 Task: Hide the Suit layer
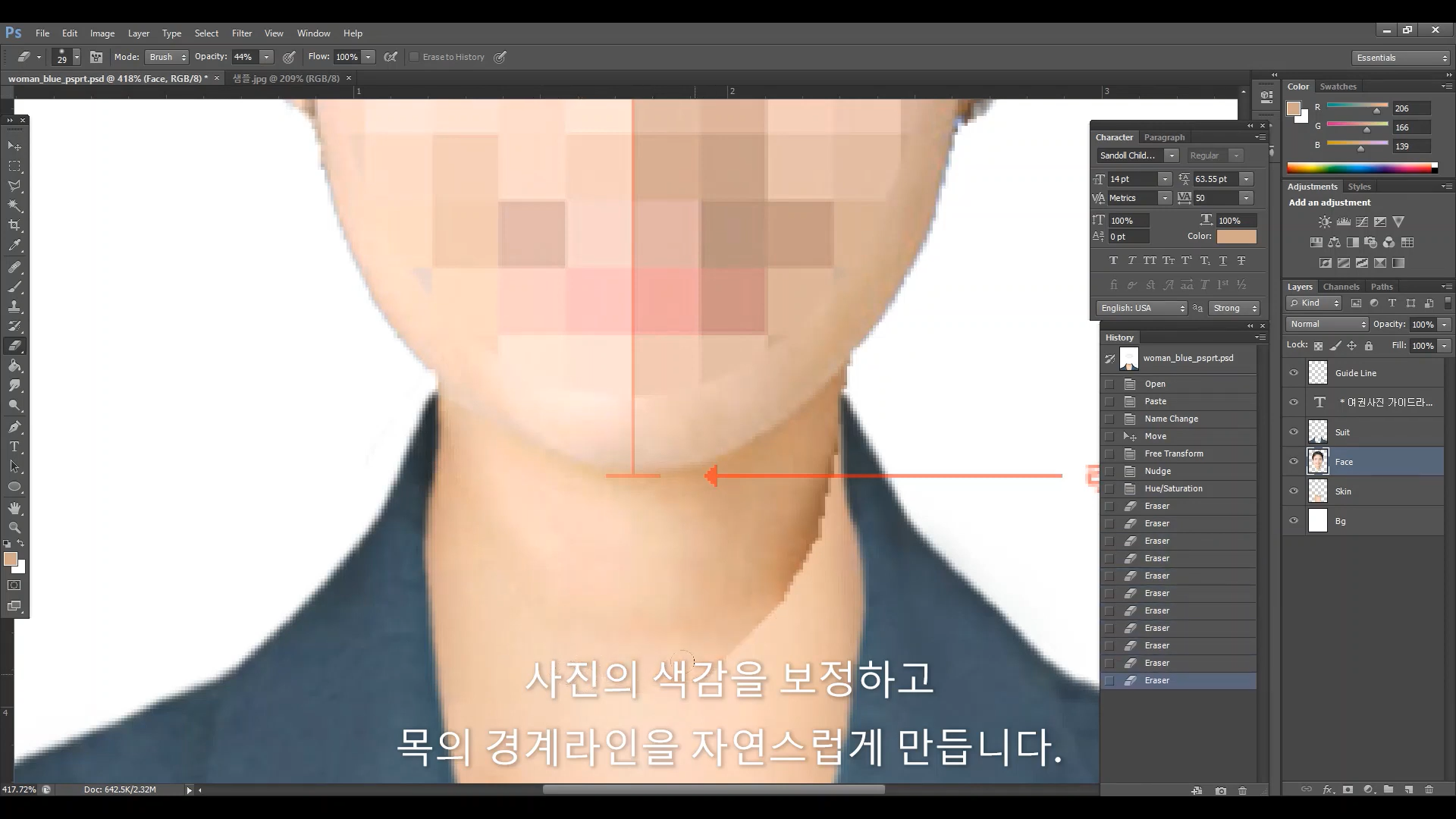pyautogui.click(x=1294, y=432)
